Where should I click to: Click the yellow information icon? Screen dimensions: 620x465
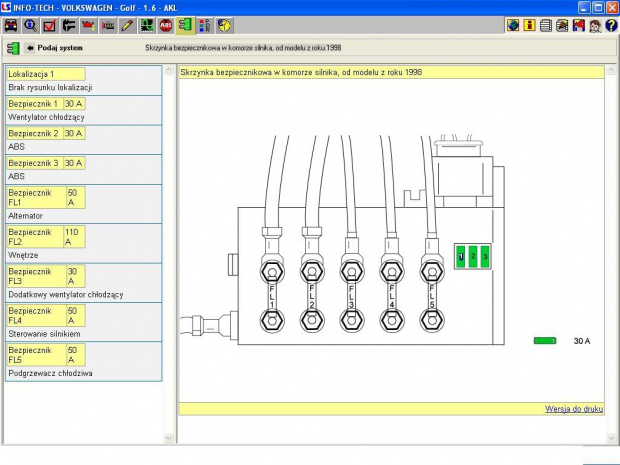[529, 26]
